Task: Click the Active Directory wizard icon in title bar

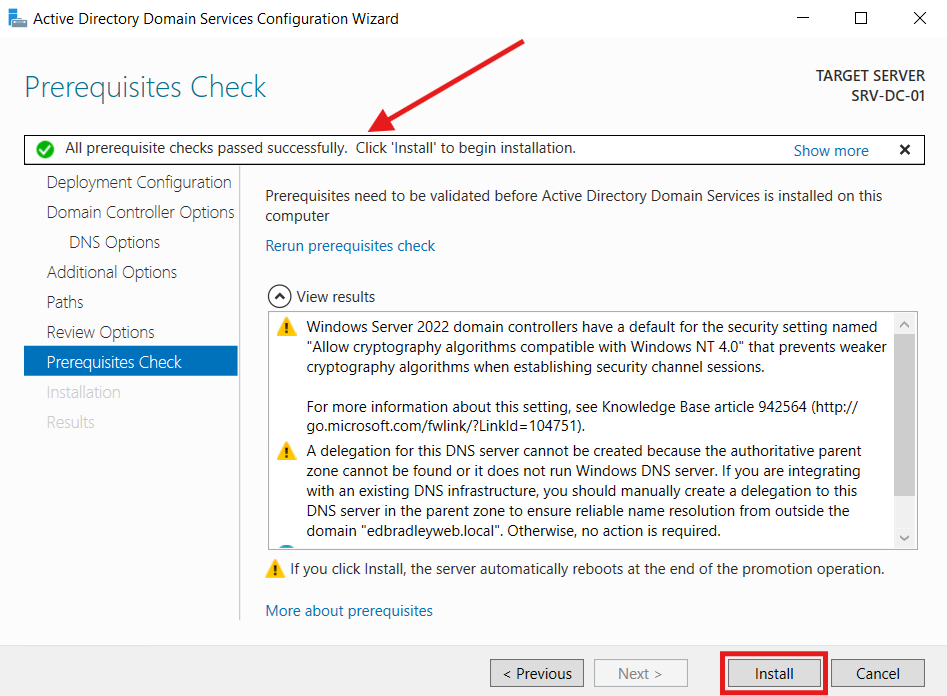Action: [x=17, y=18]
